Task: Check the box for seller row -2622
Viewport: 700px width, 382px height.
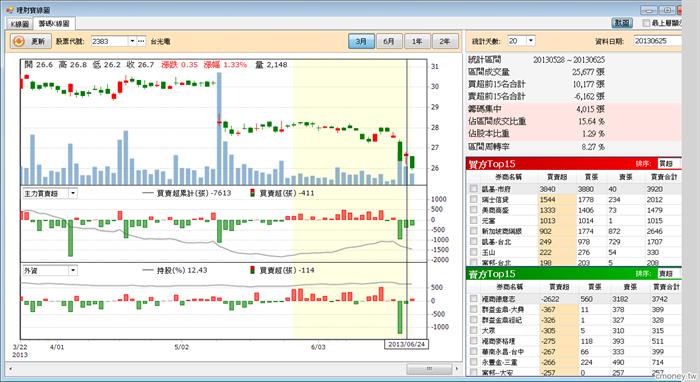Action: [x=474, y=299]
